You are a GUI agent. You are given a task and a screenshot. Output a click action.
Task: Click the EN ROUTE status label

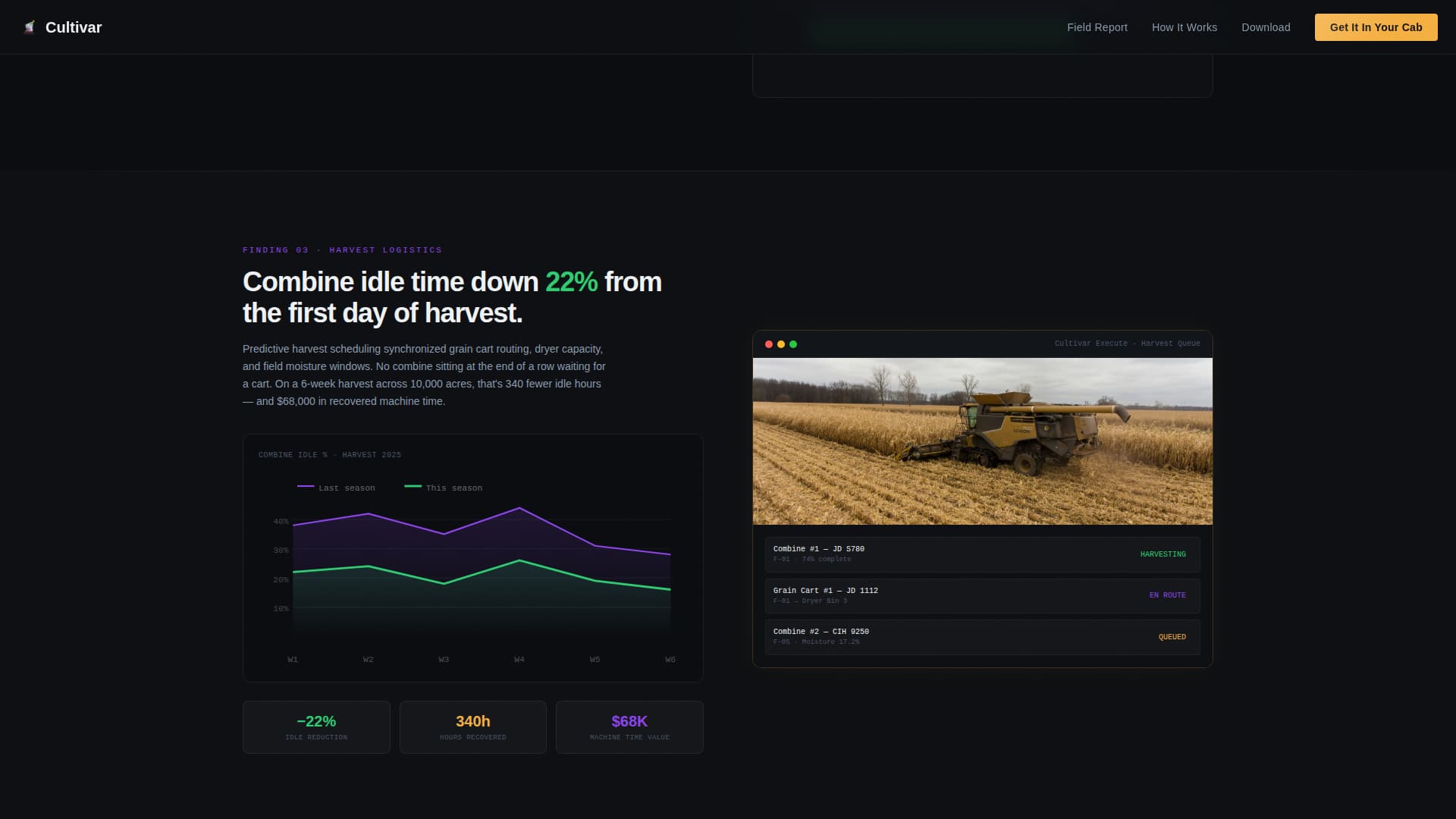tap(1167, 595)
